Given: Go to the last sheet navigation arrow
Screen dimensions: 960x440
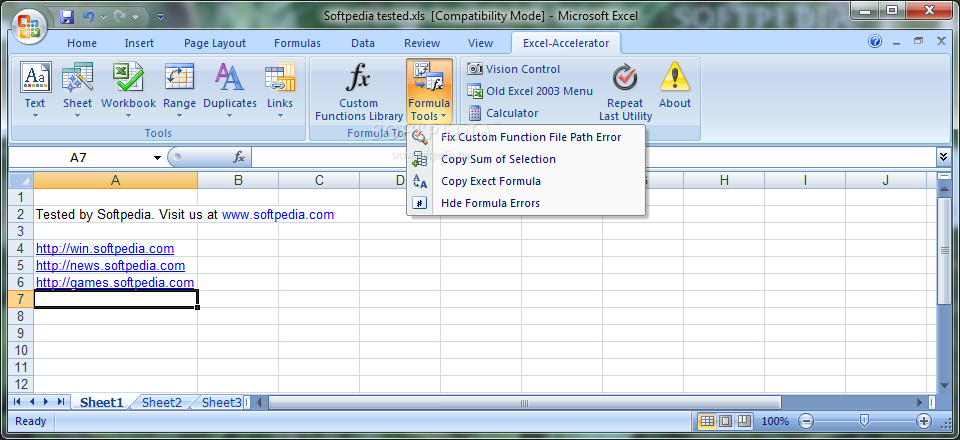Looking at the screenshot, I should coord(61,402).
